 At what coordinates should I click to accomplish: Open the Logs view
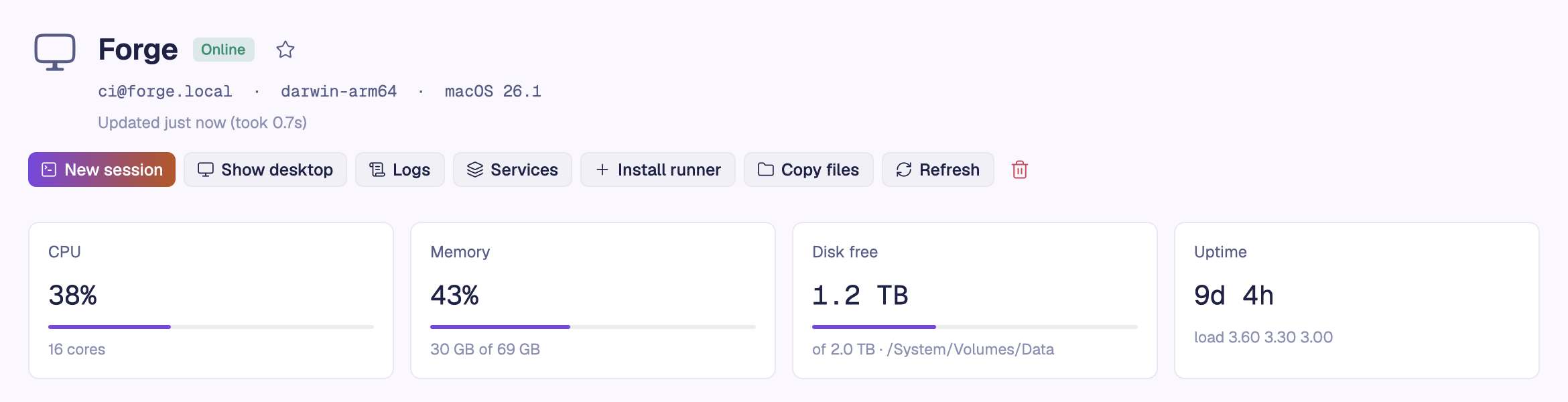[x=400, y=170]
